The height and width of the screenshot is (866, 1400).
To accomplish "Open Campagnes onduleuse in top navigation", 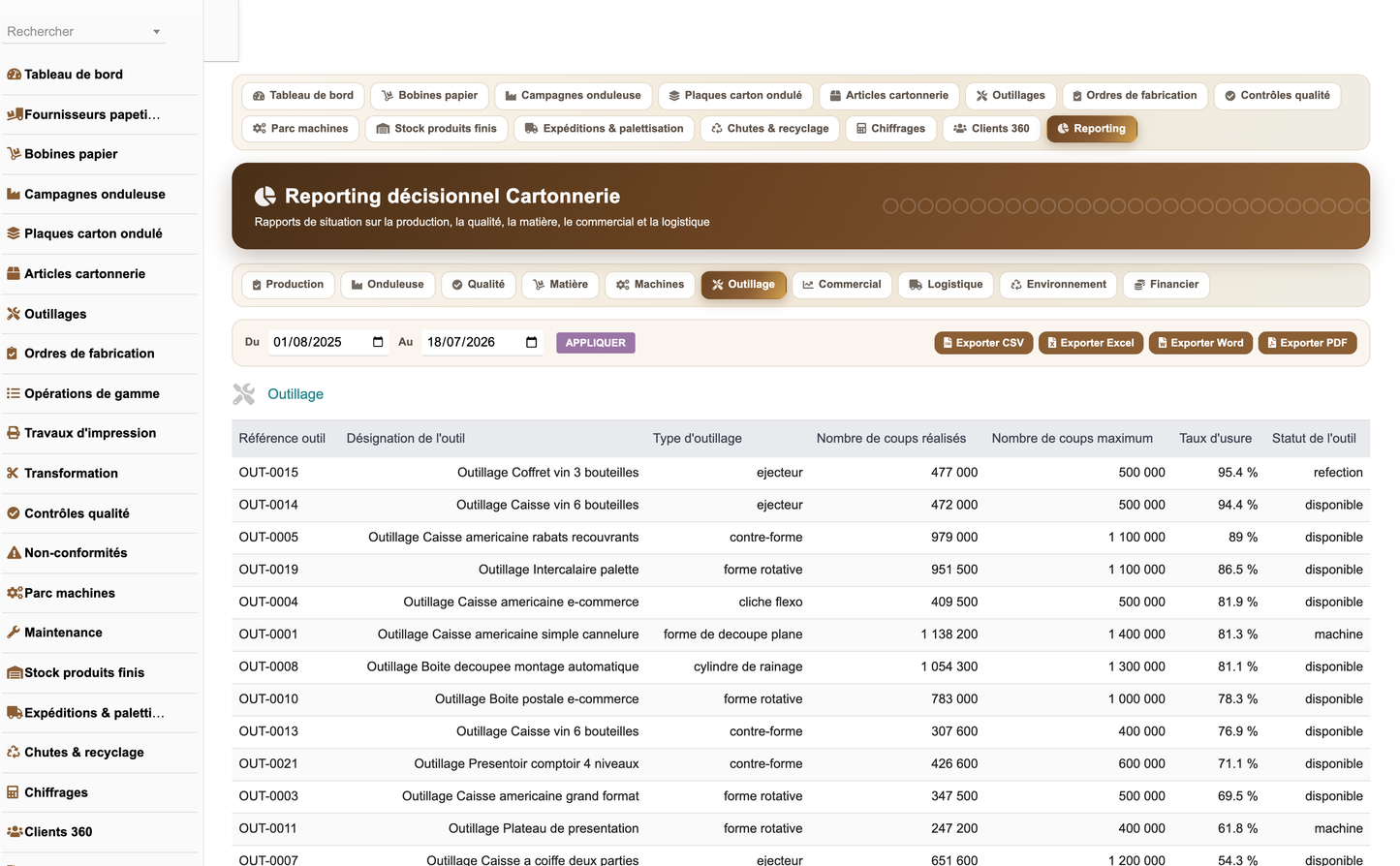I will pyautogui.click(x=574, y=96).
